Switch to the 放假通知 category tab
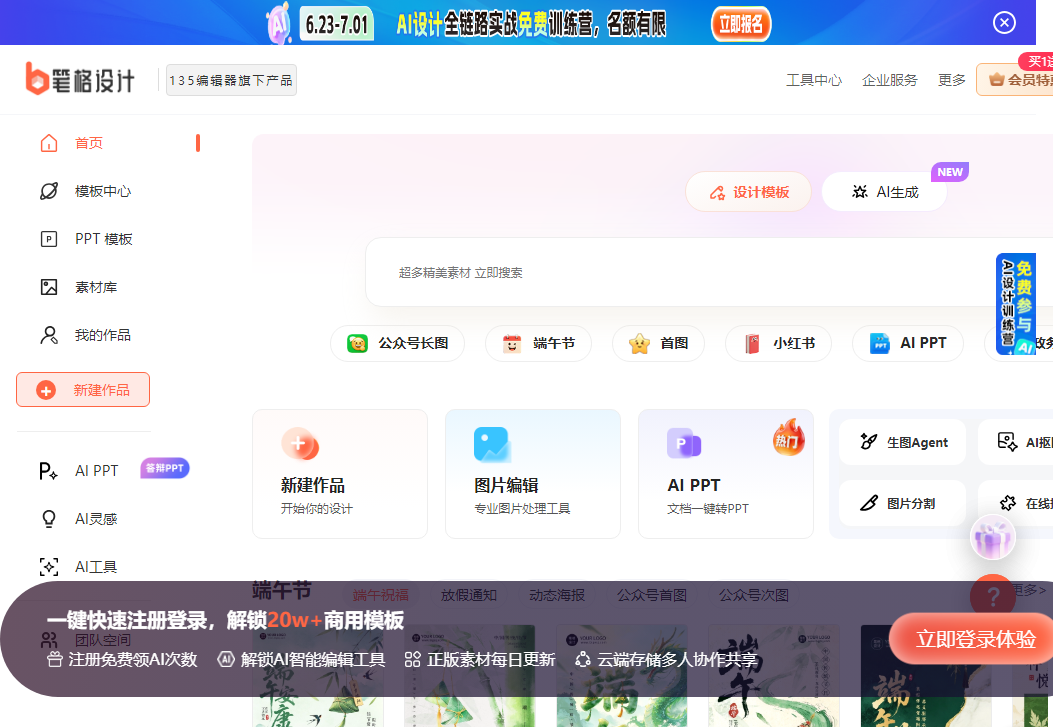Screen dimensions: 1053x727 (469, 595)
